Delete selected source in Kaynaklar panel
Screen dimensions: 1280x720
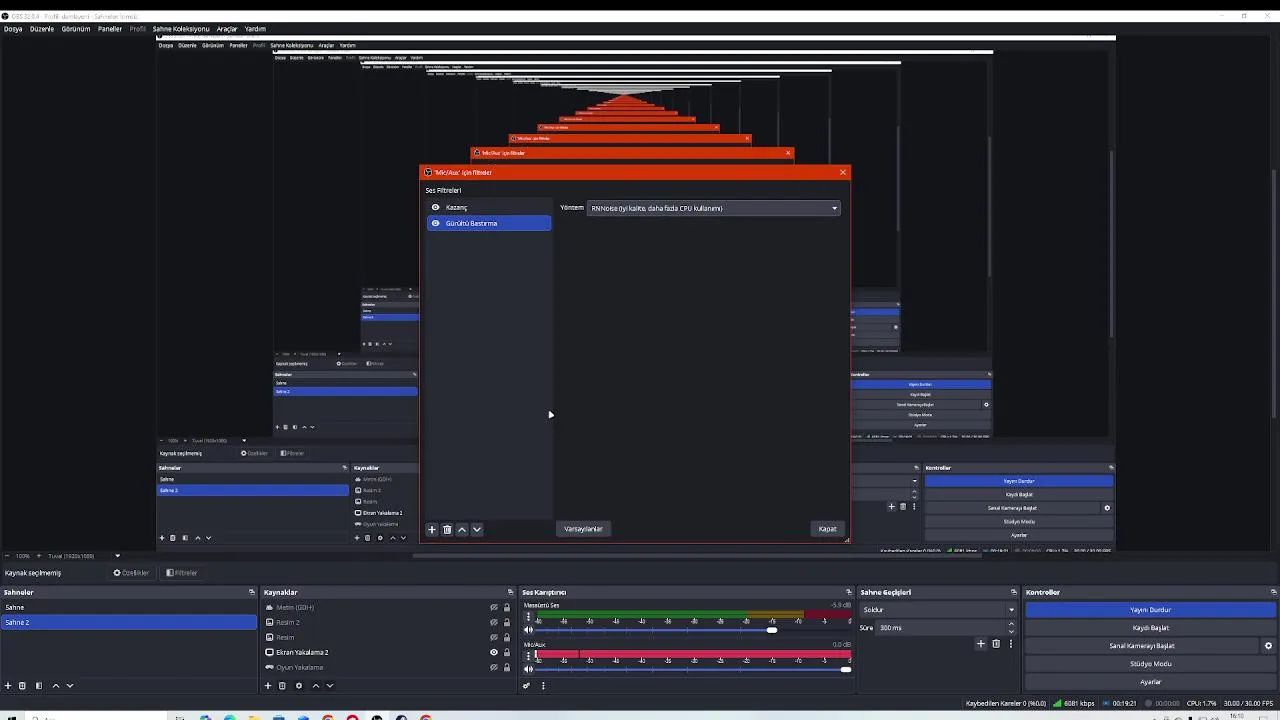pyautogui.click(x=282, y=686)
